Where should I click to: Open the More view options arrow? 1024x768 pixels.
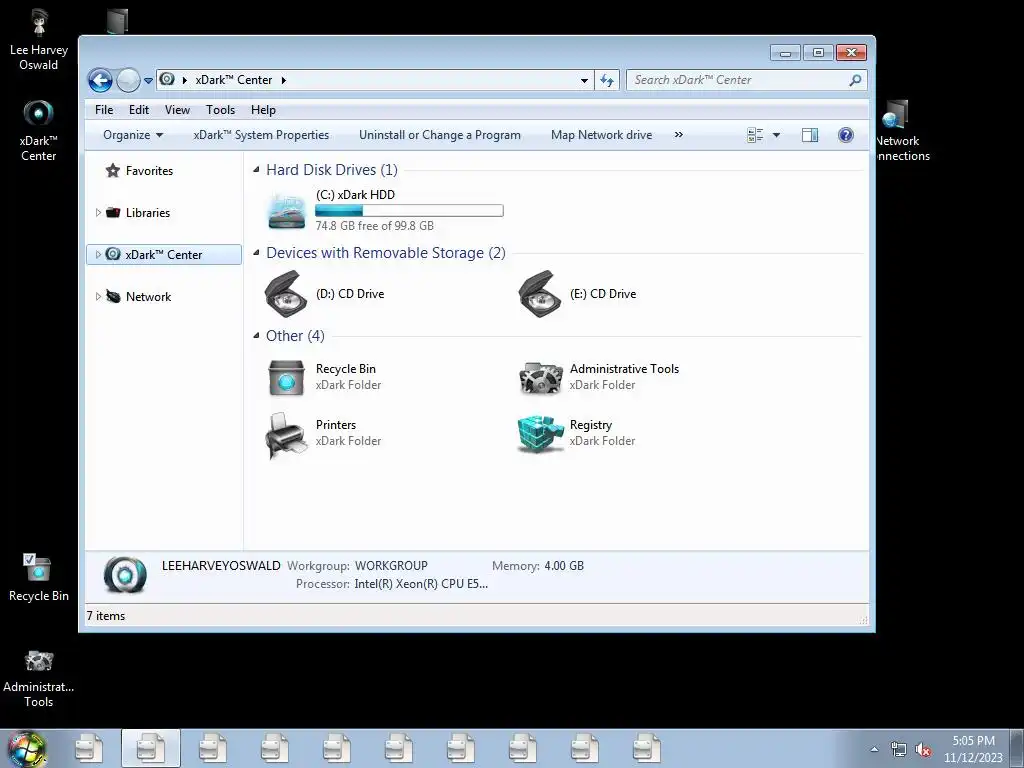coord(776,135)
